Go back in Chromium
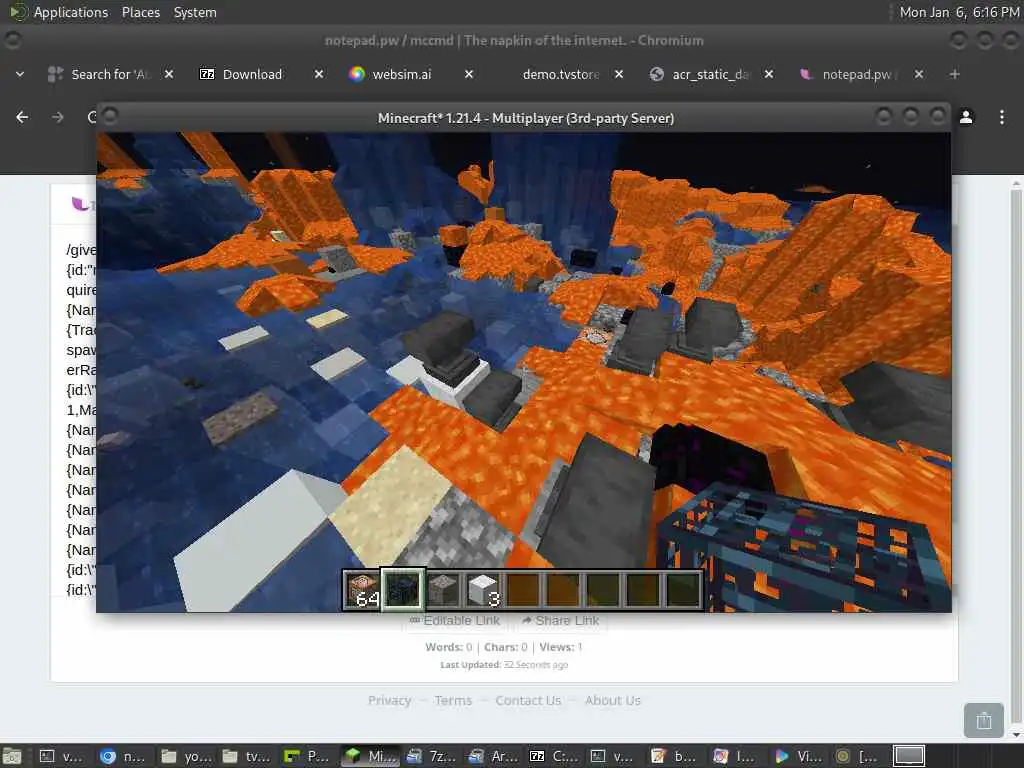The width and height of the screenshot is (1024, 768). click(22, 117)
